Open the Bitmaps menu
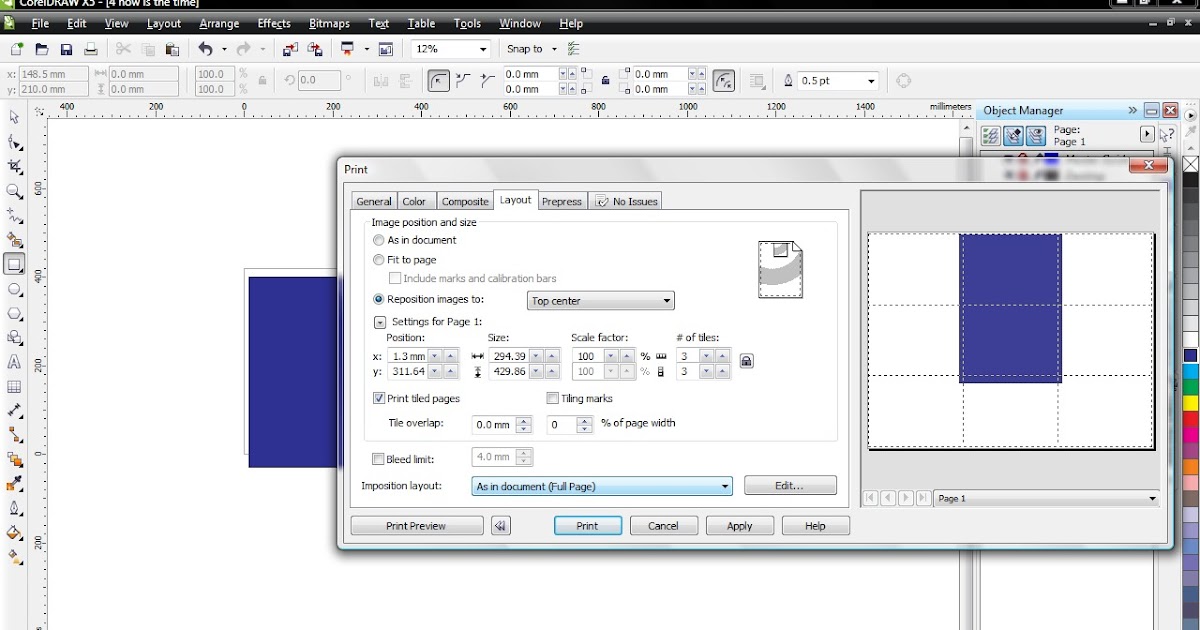The image size is (1200, 630). point(329,23)
